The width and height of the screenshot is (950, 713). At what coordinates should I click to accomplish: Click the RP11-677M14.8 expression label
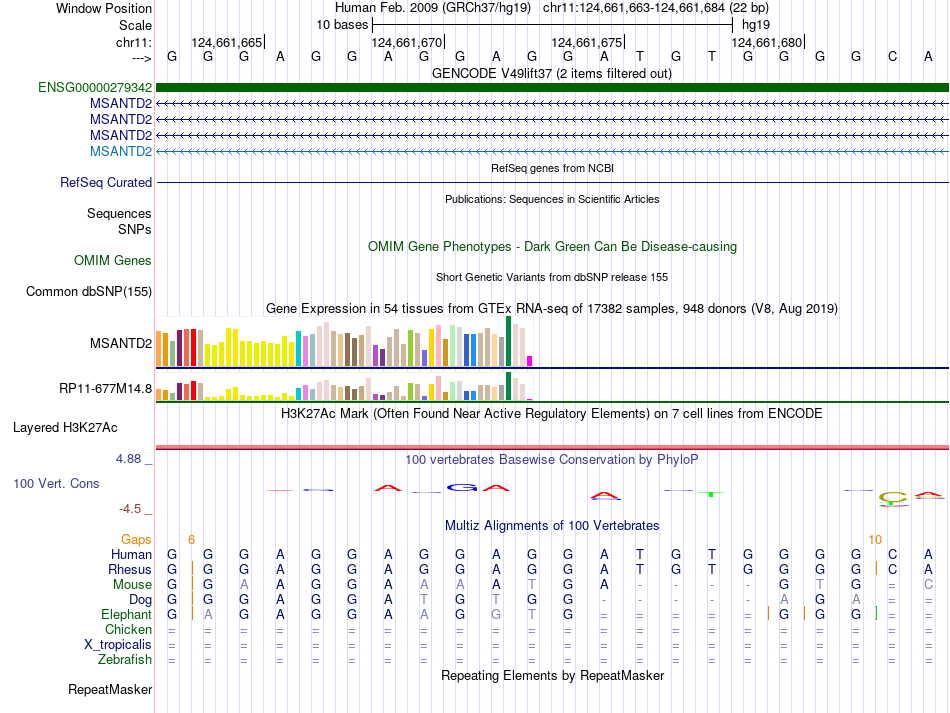click(105, 388)
